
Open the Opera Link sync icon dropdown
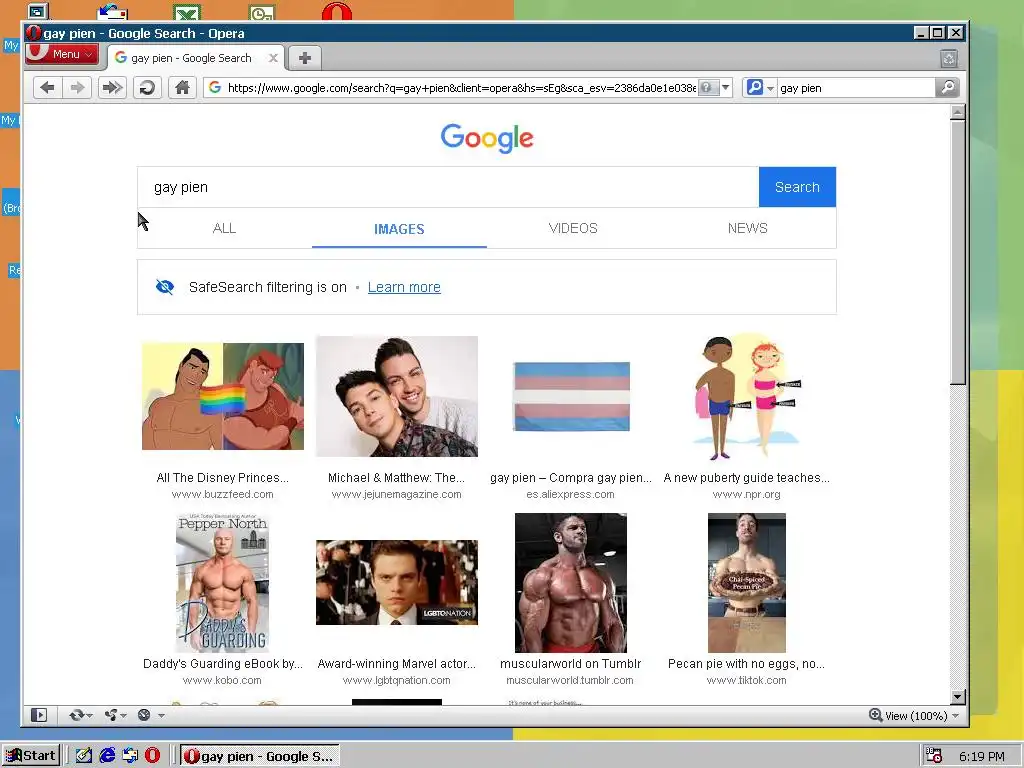pos(80,715)
